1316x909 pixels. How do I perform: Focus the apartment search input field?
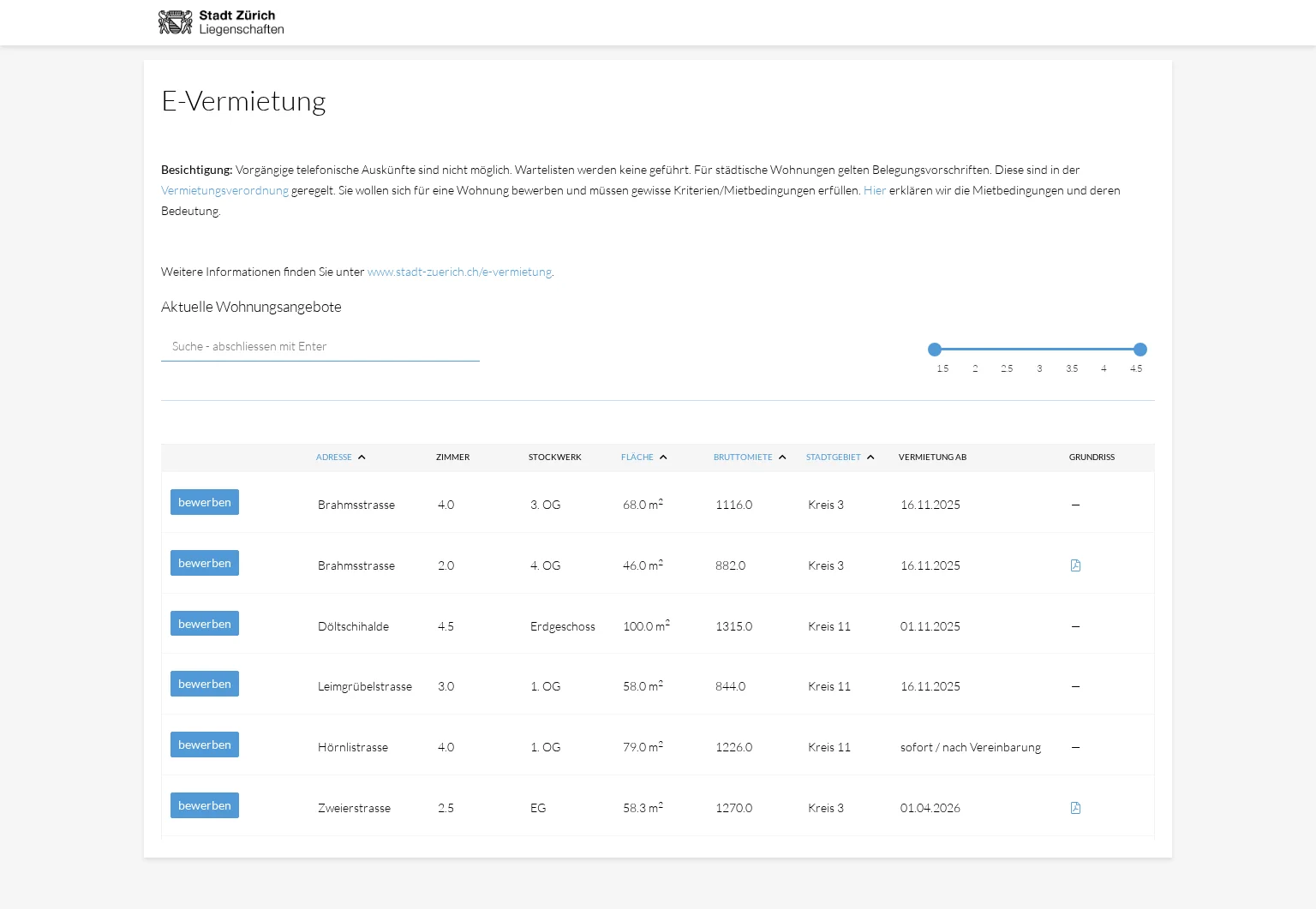320,347
